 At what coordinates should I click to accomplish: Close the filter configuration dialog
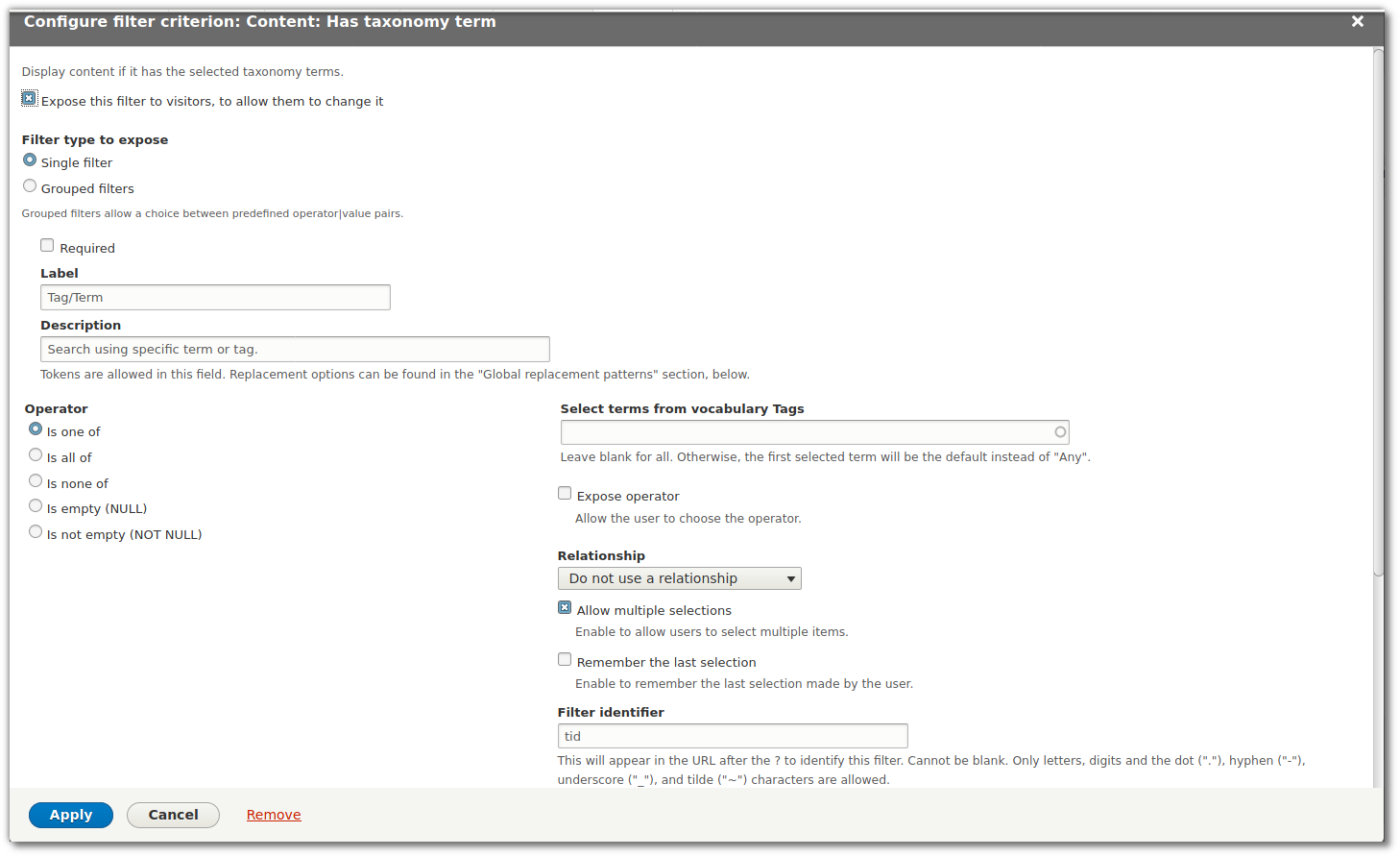1358,20
